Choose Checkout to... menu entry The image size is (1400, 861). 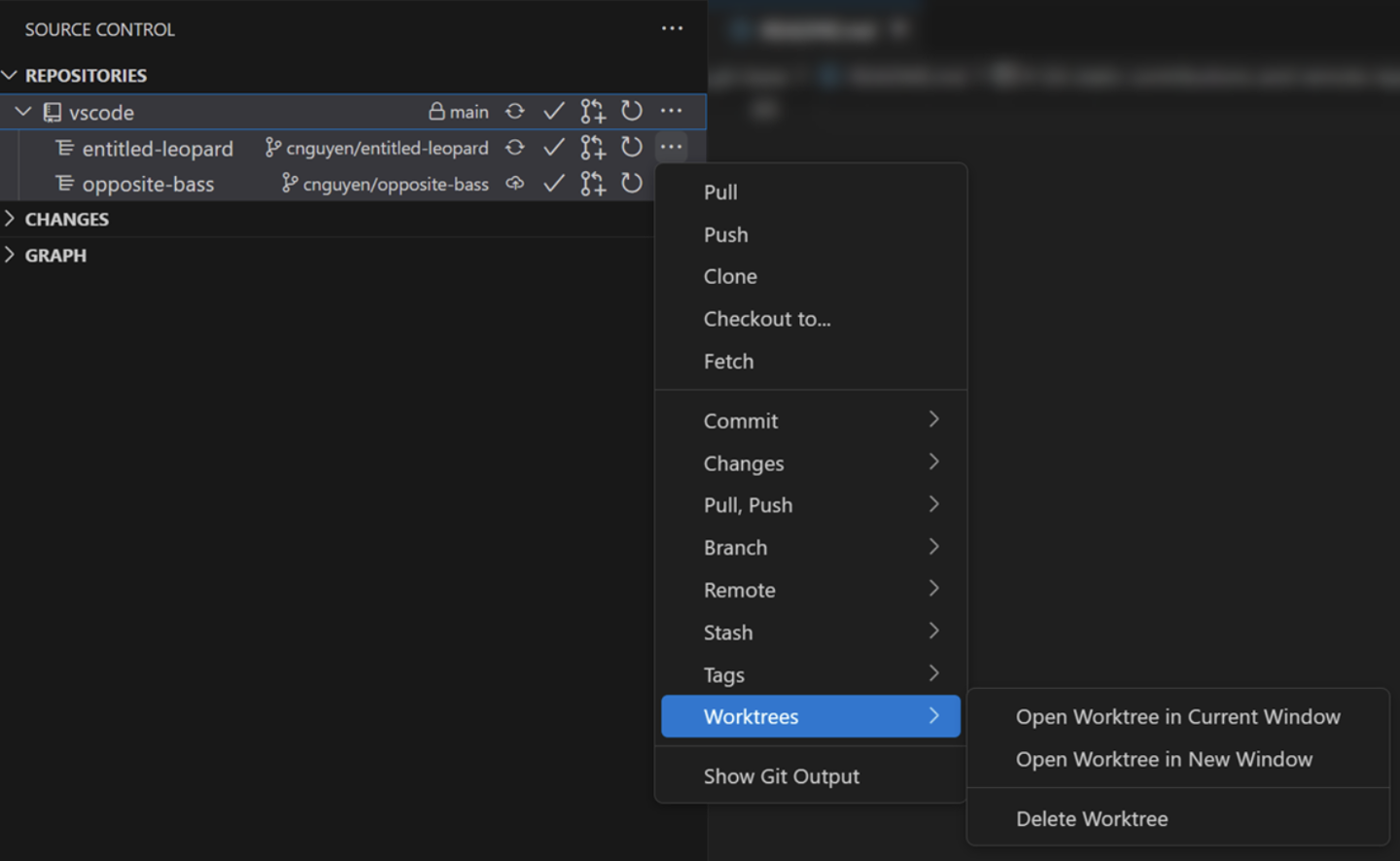point(767,319)
